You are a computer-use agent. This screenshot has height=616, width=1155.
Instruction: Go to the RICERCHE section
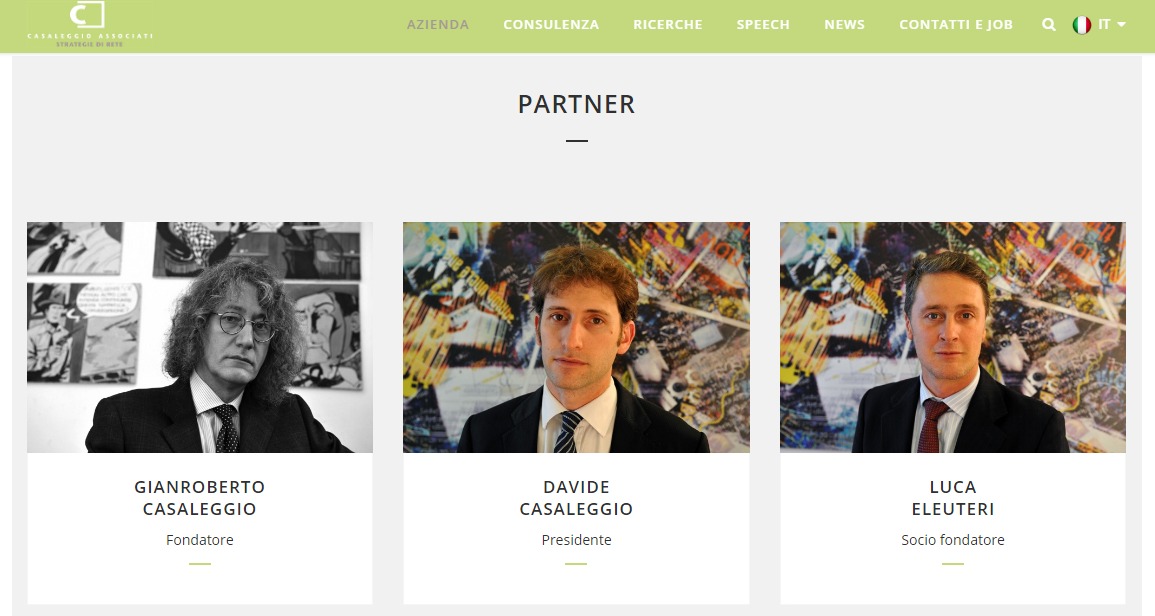point(667,24)
